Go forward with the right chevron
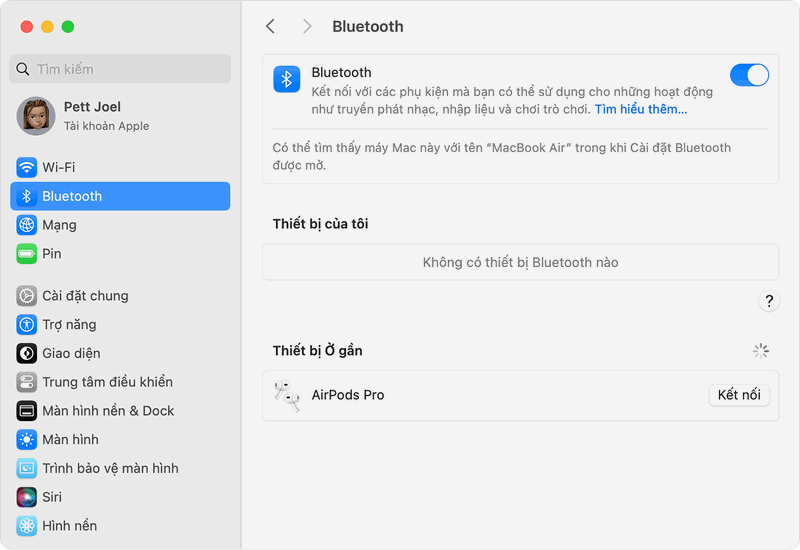This screenshot has width=800, height=550. click(307, 26)
